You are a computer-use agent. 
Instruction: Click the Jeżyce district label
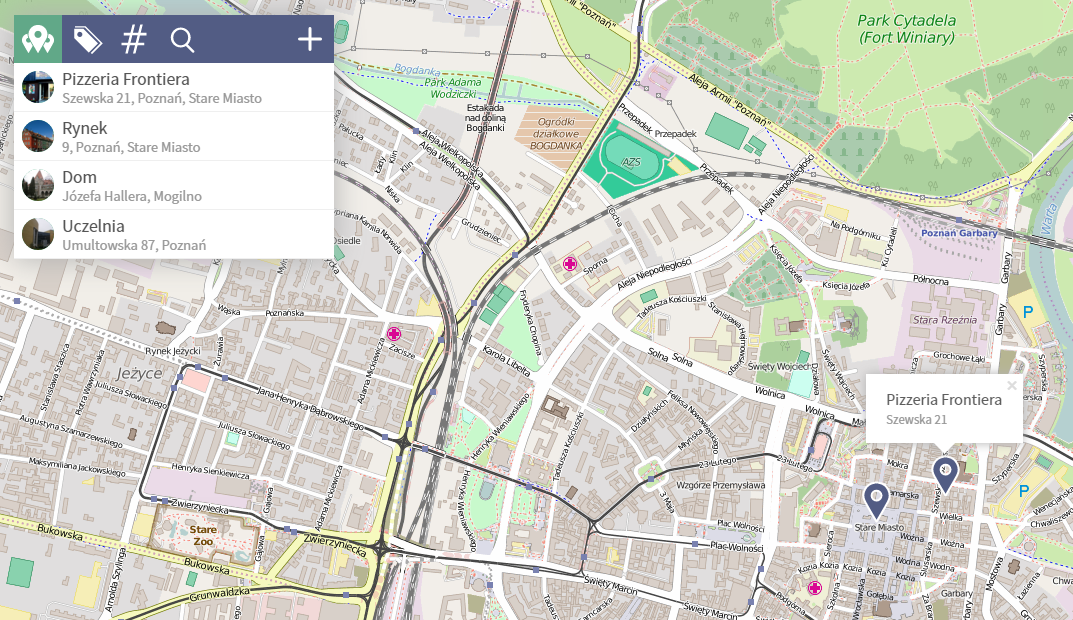pyautogui.click(x=139, y=373)
